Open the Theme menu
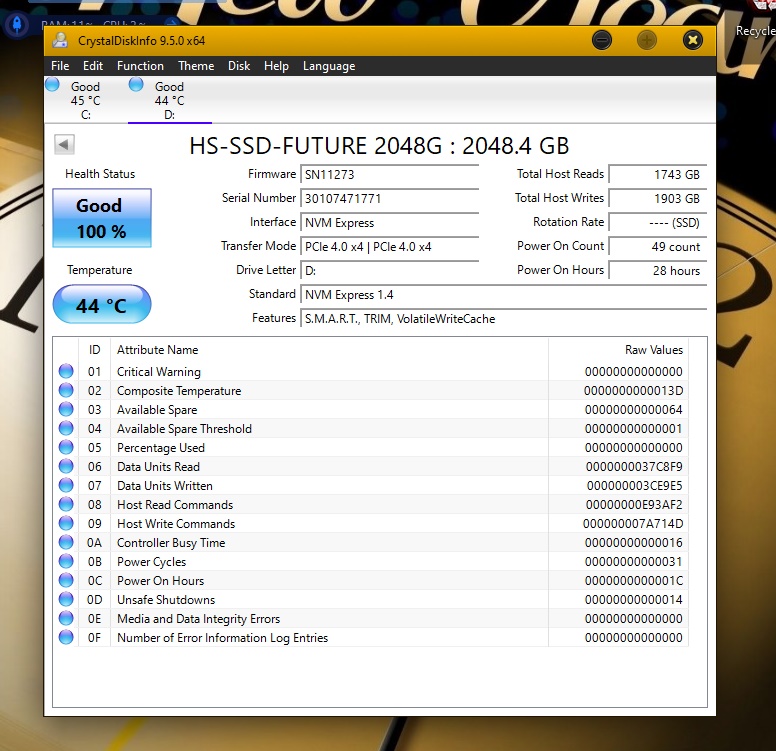776x751 pixels. point(196,66)
